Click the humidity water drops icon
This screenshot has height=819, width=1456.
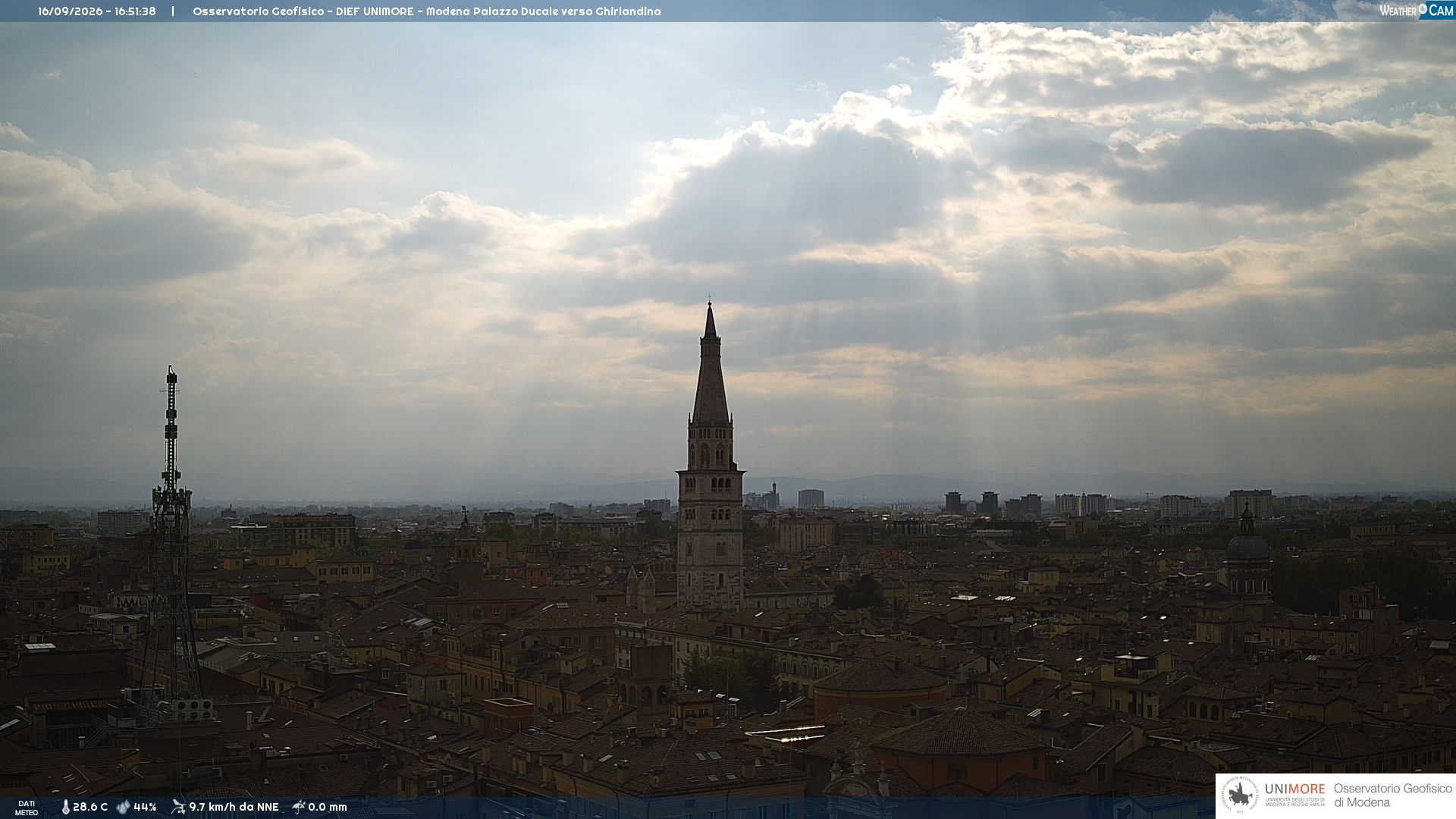pyautogui.click(x=123, y=808)
